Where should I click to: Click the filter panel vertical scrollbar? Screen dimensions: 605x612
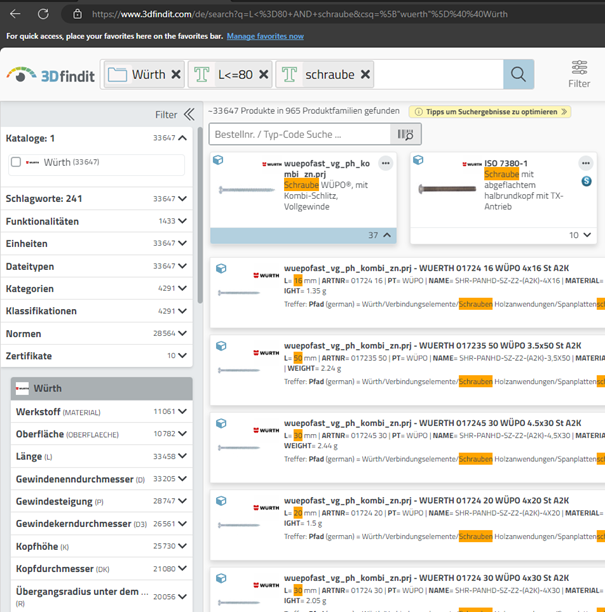point(200,215)
